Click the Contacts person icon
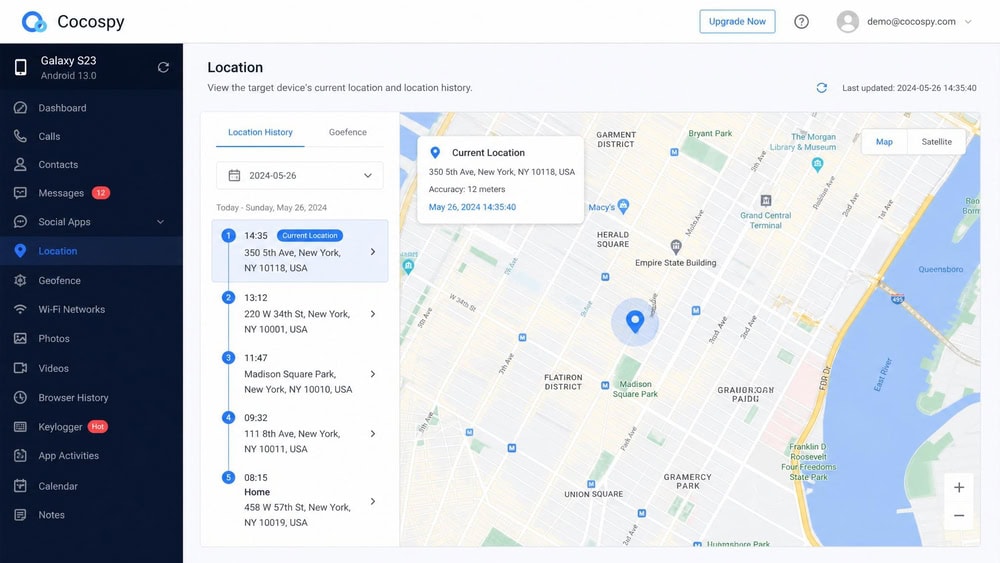This screenshot has height=563, width=1000. [x=20, y=164]
